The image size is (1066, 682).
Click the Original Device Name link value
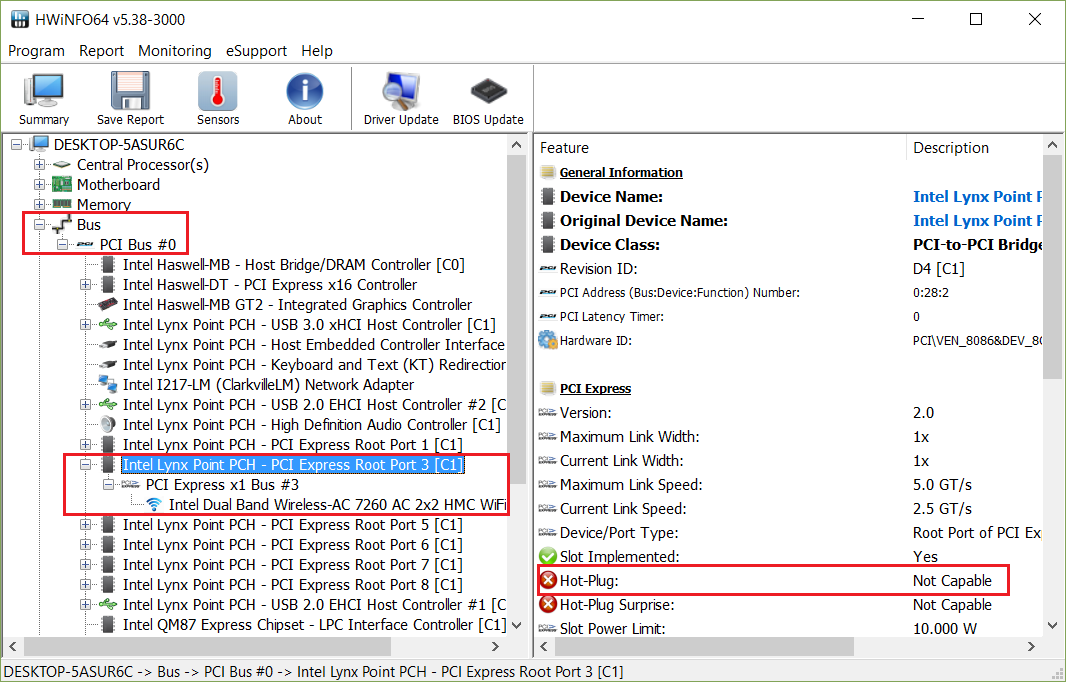[977, 220]
